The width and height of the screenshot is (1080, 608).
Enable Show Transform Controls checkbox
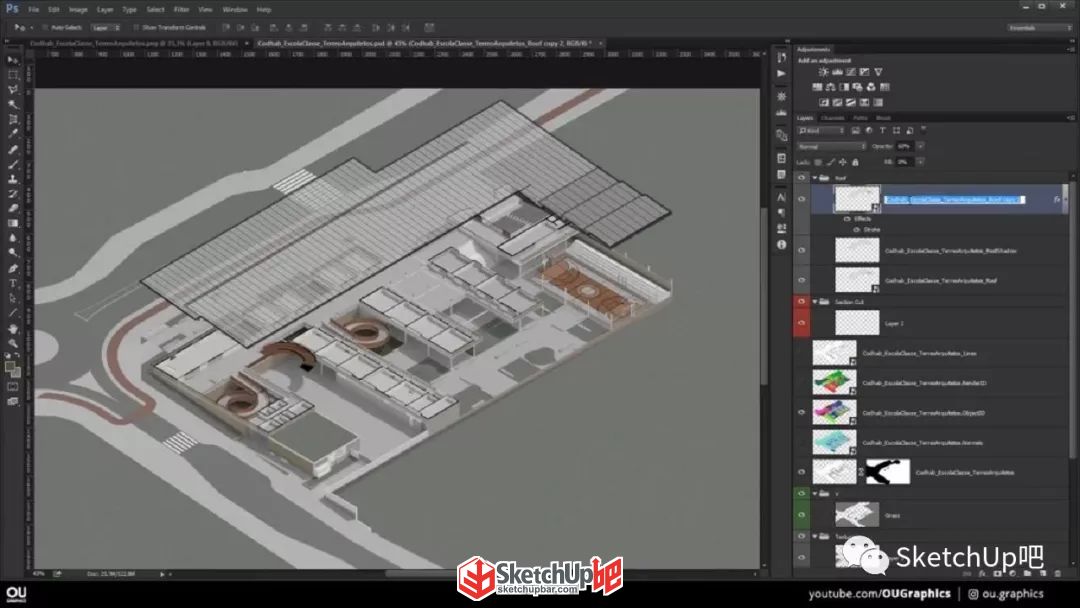pos(136,28)
